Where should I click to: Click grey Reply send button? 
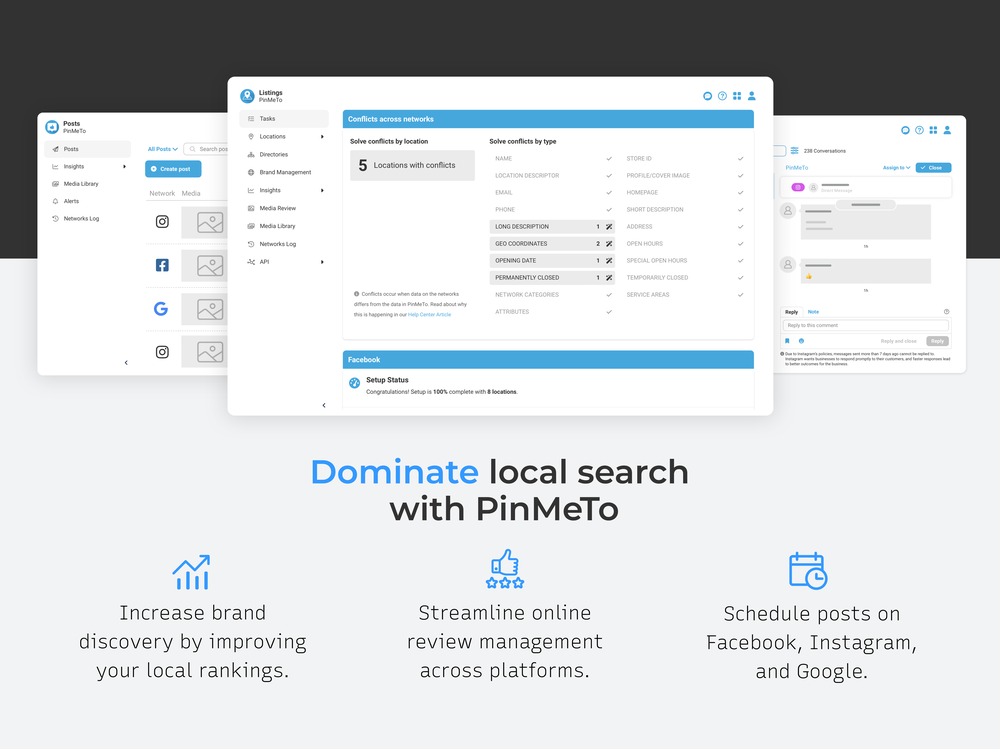pos(937,341)
